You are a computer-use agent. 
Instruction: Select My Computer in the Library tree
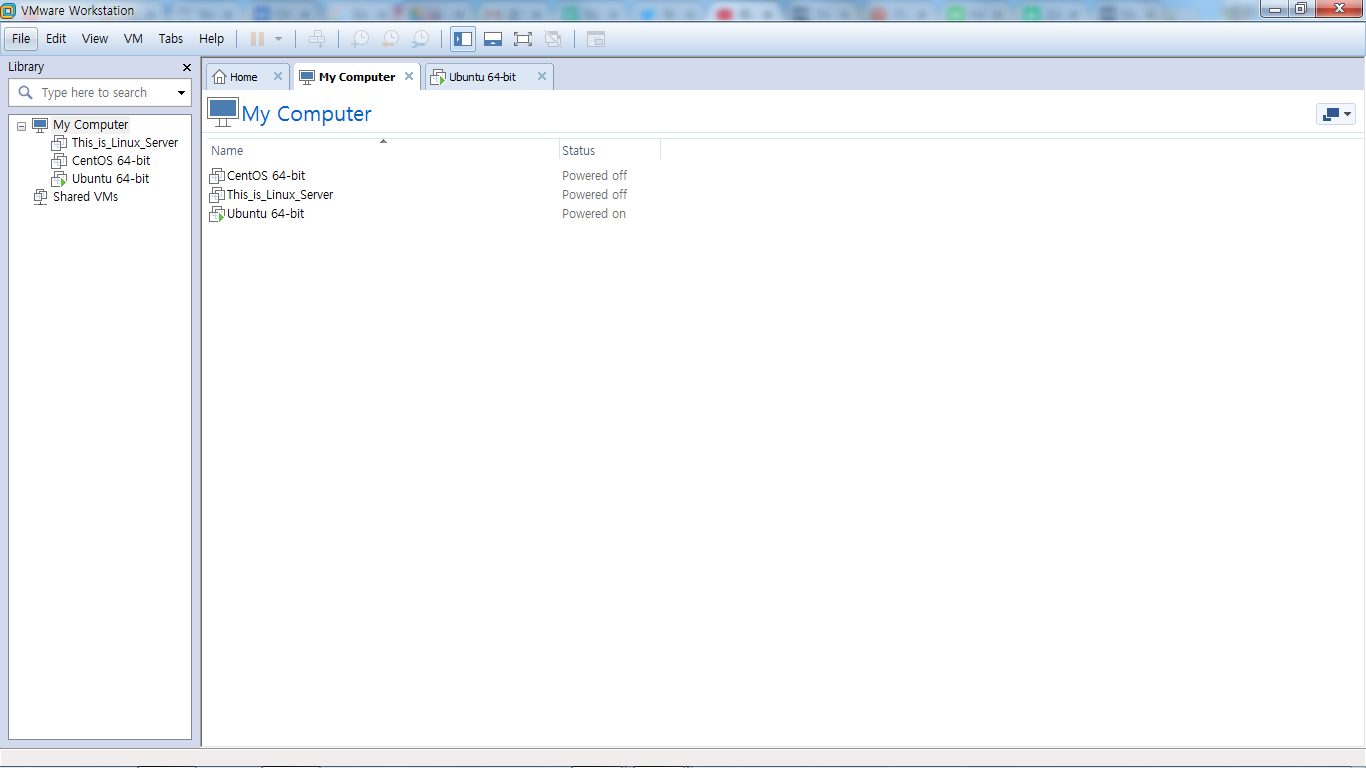(90, 125)
